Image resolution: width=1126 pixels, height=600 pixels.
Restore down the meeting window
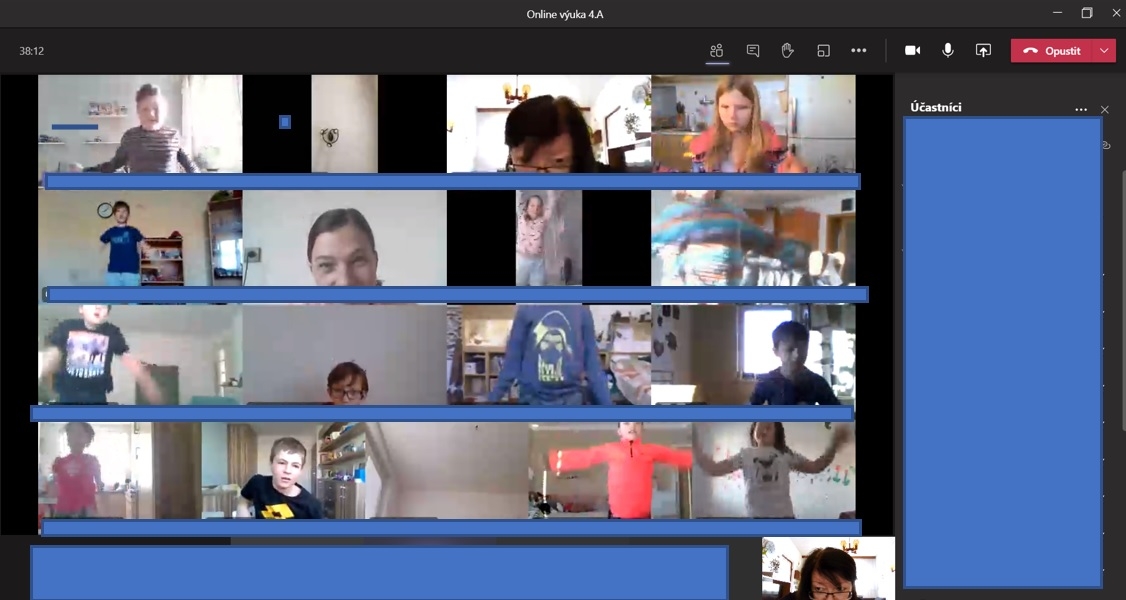(x=1087, y=13)
